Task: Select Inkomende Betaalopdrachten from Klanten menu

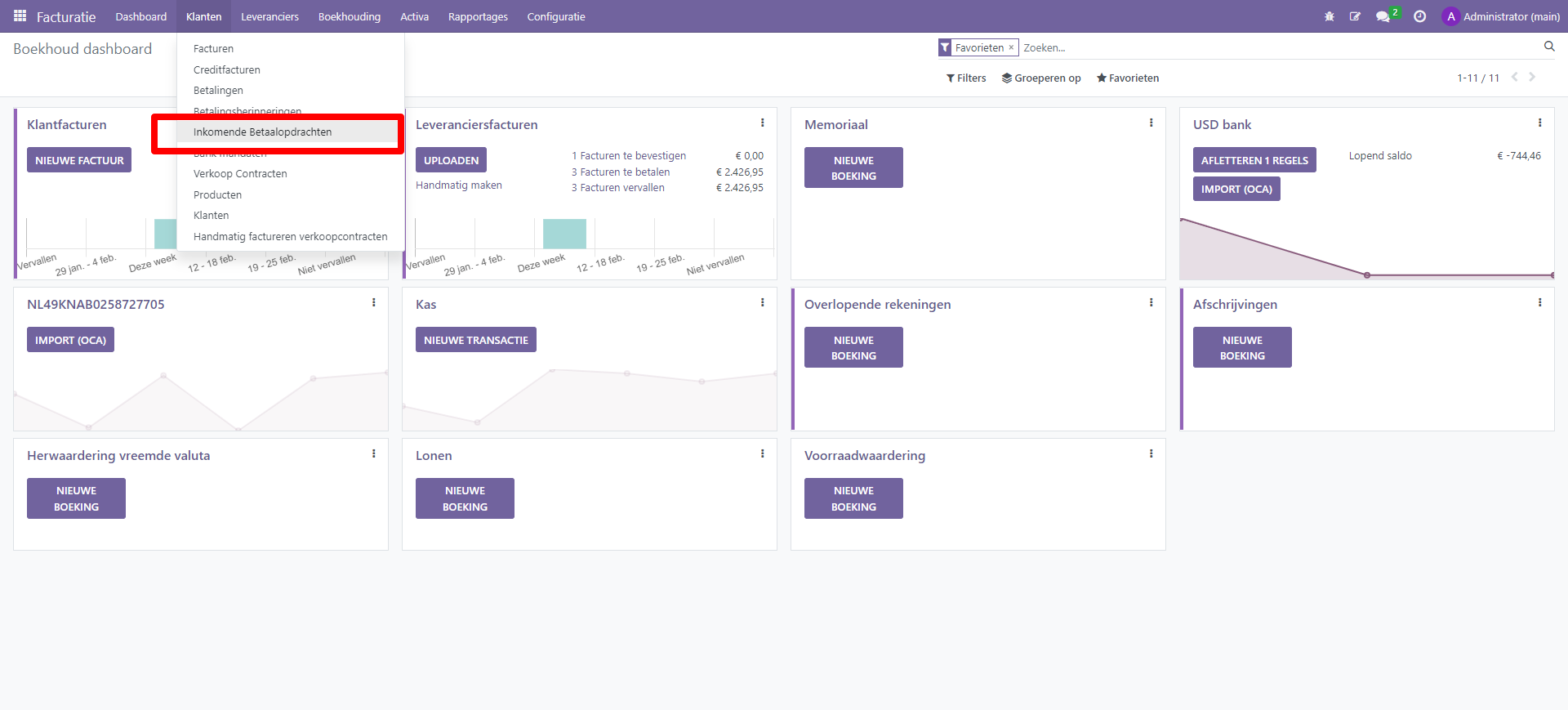Action: (x=262, y=132)
